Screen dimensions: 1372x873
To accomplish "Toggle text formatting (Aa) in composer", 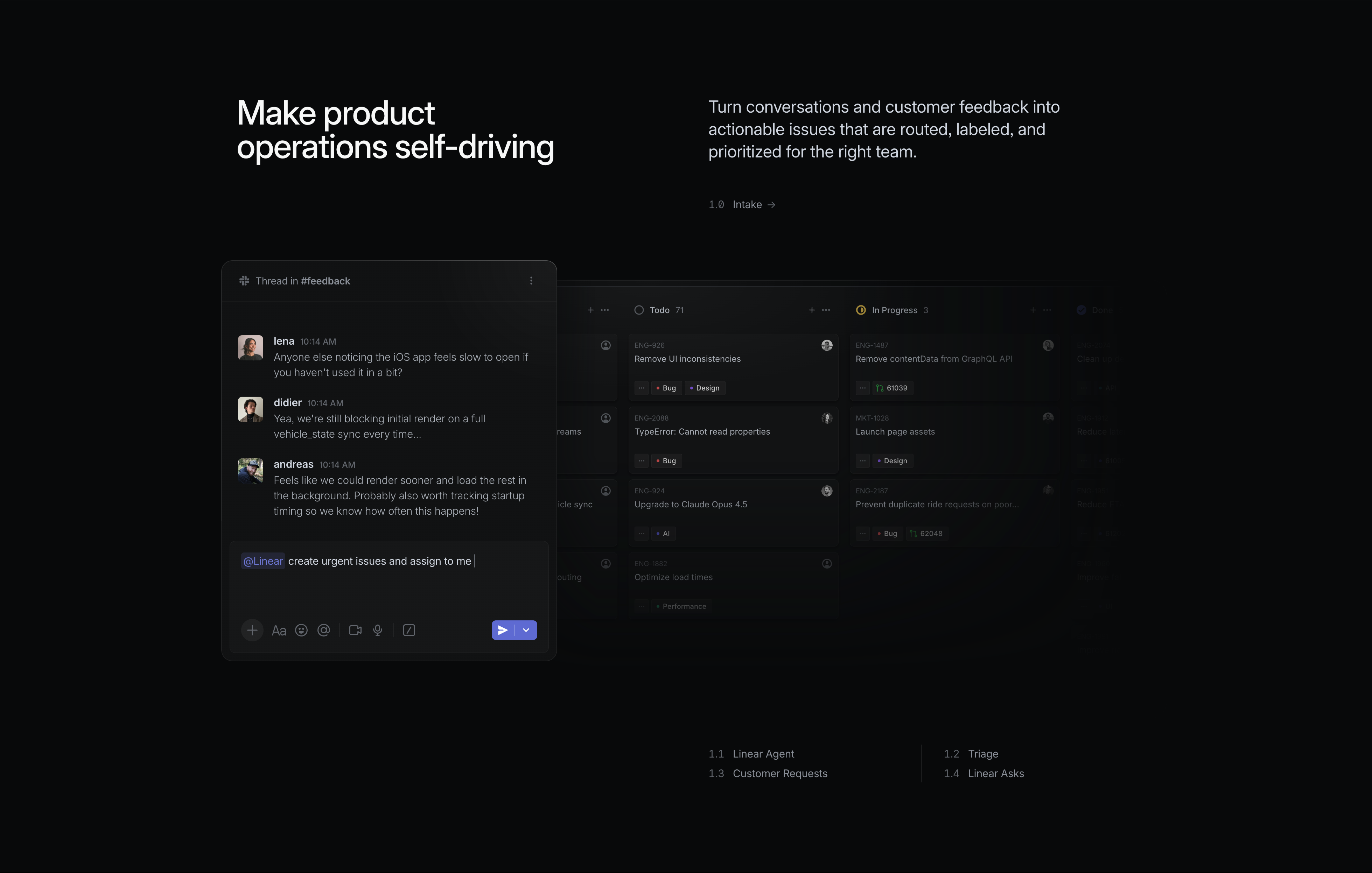I will pos(279,631).
